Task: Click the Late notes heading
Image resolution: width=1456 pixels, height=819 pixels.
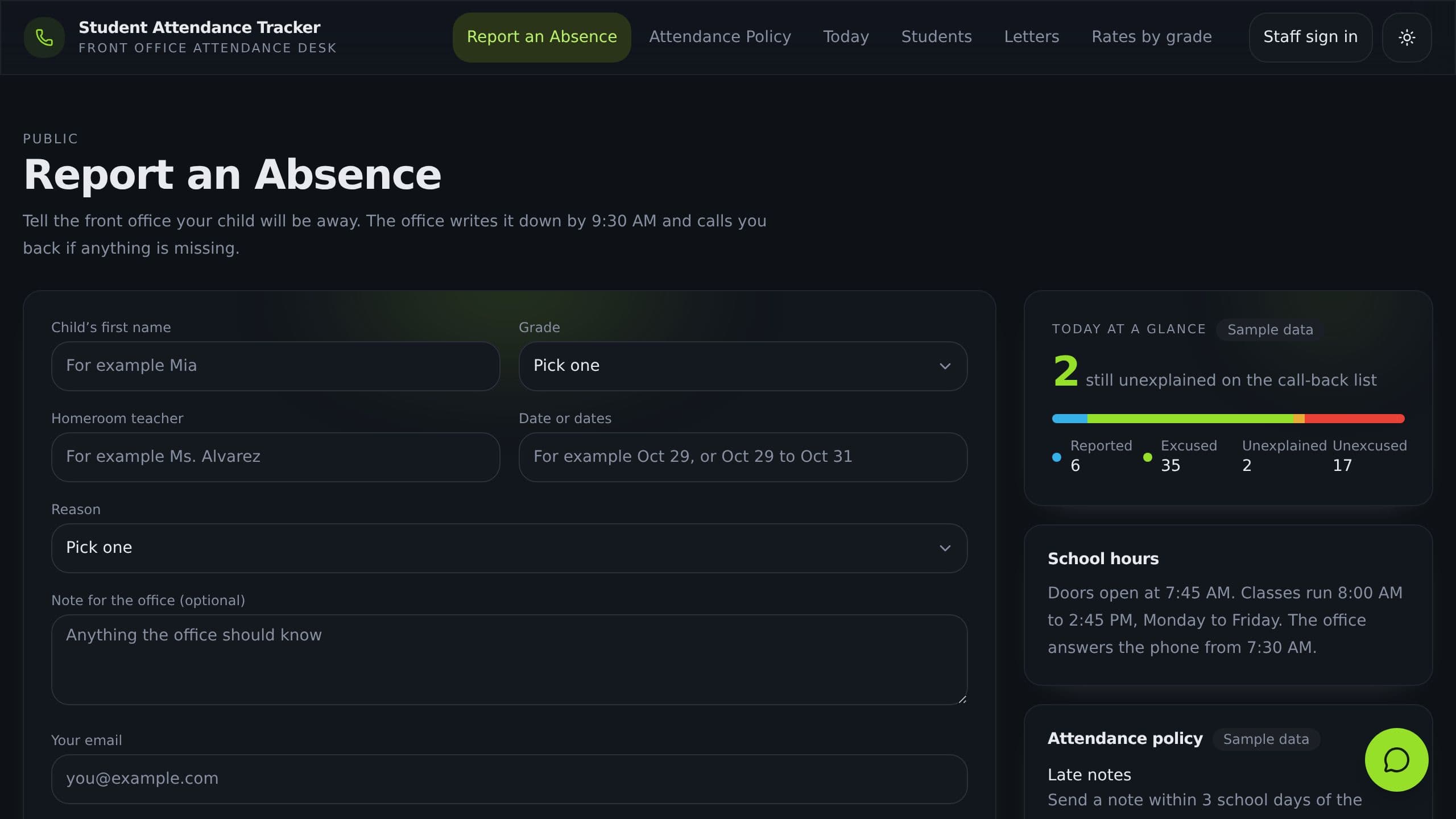Action: click(1089, 775)
